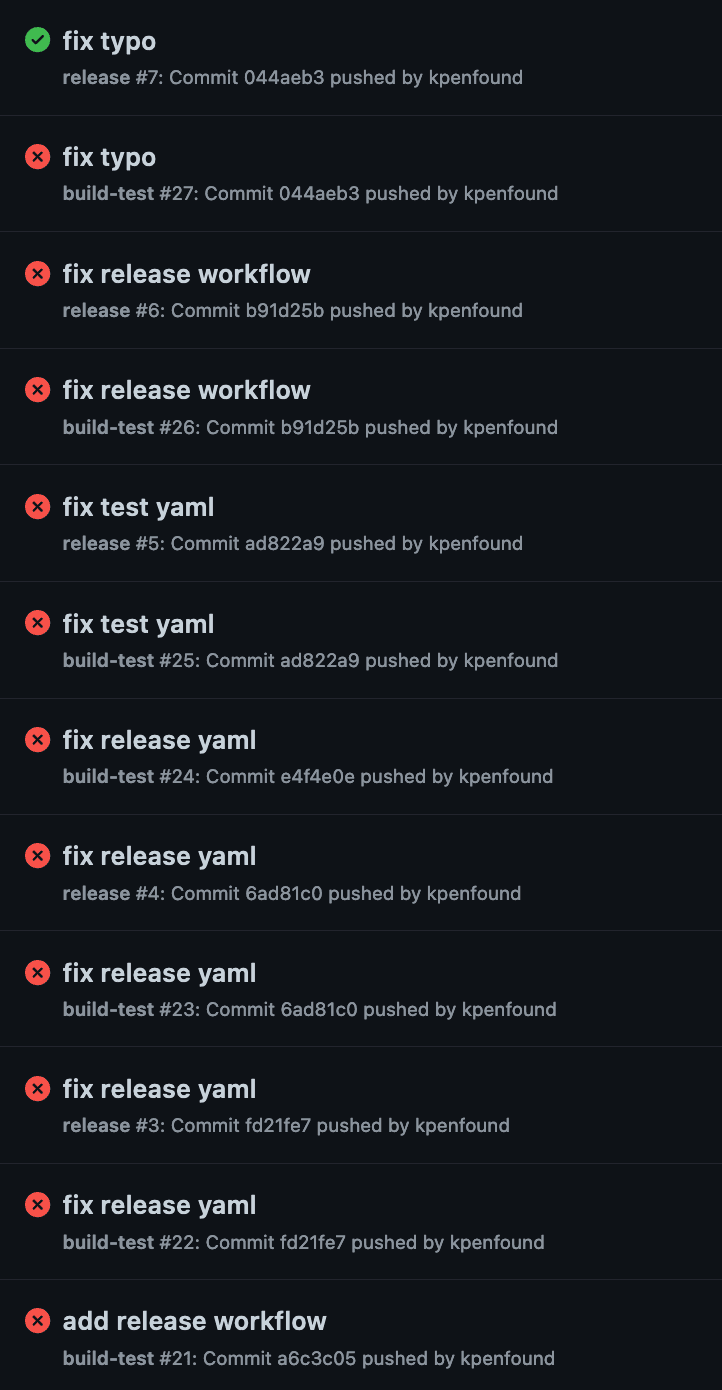
Task: Open "fix release workflow" run for release #6
Action: (x=186, y=274)
